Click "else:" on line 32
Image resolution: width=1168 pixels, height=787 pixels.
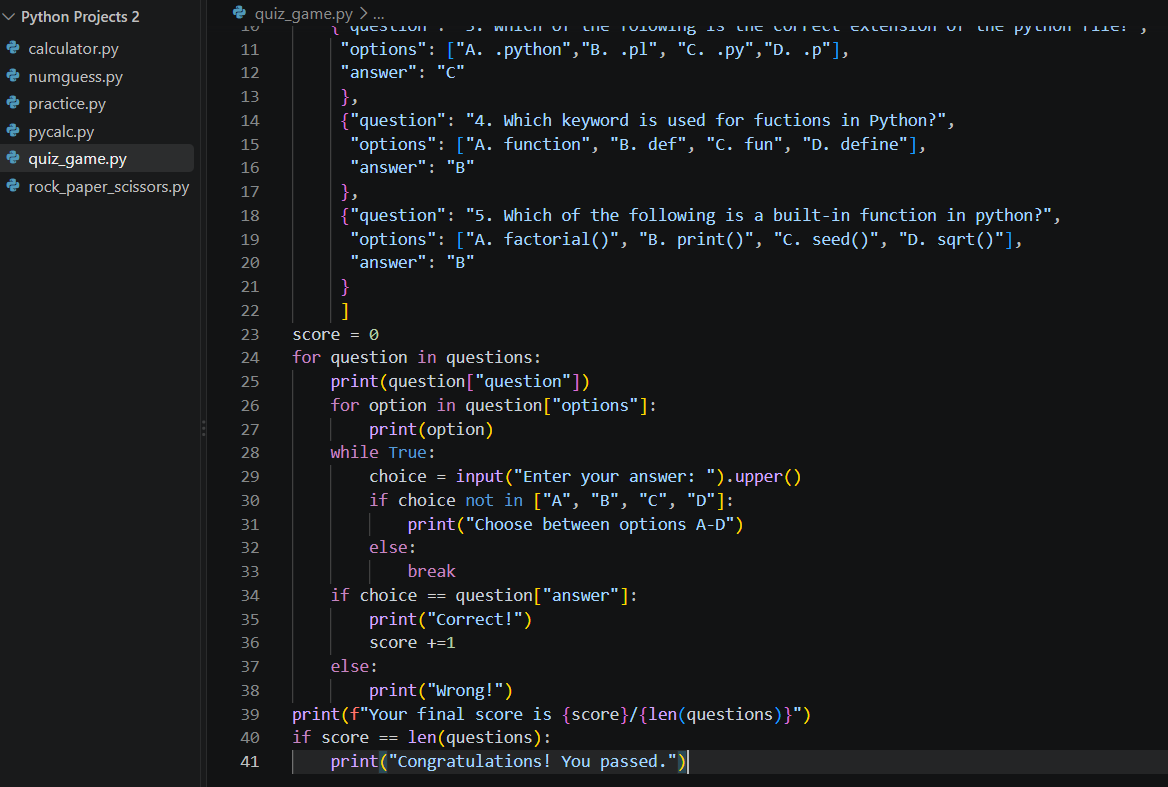(393, 547)
